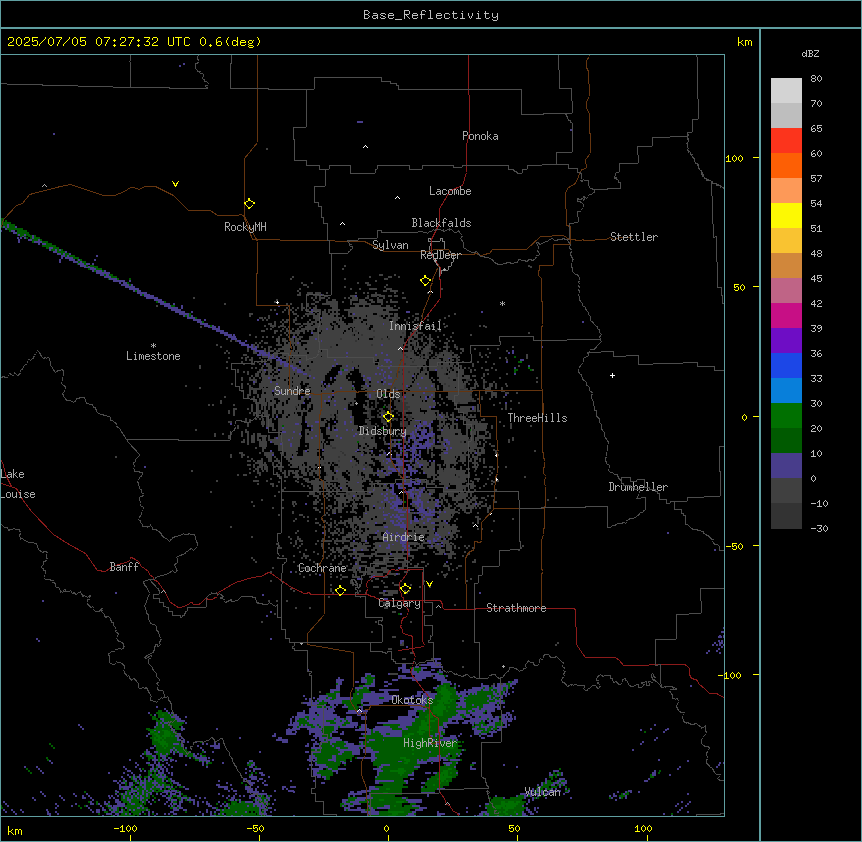Screen dimensions: 862x842
Task: Click the Base_Reflectivity title
Action: coord(431,15)
